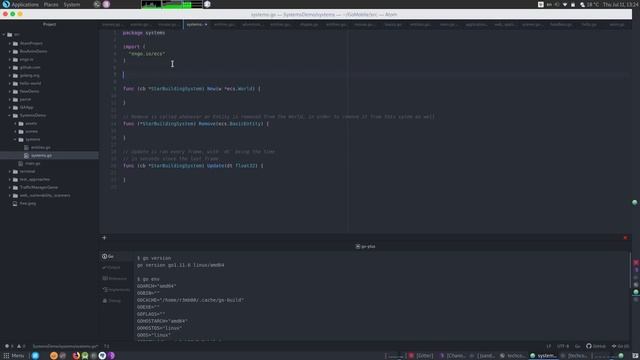Screen dimensions: 640x360
Task: Select the Implements section in go-plus panel
Action: [116, 289]
